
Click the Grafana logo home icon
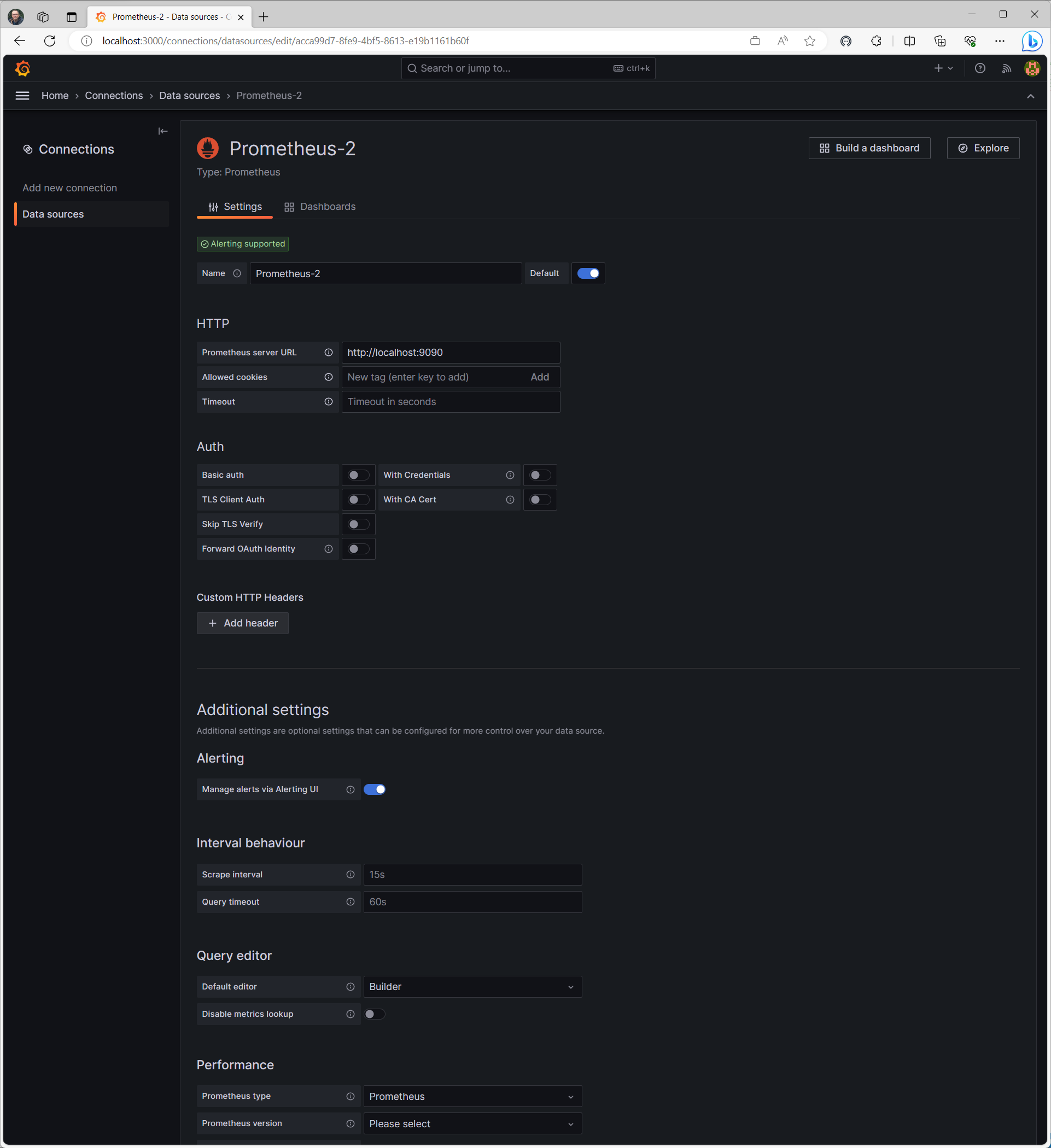23,68
